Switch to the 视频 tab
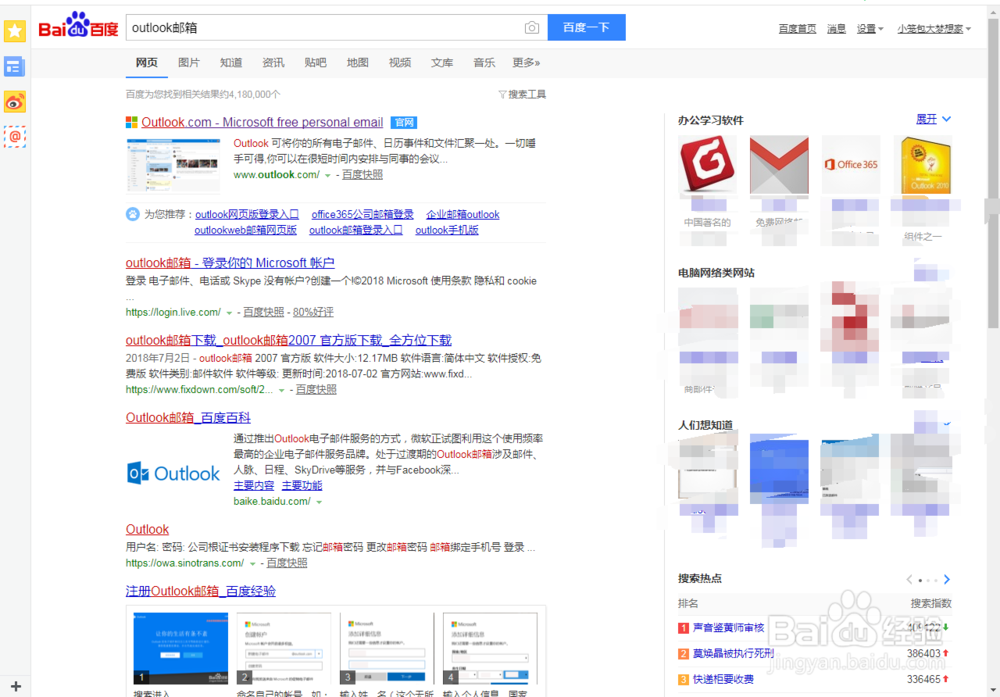The height and width of the screenshot is (697, 1000). click(x=400, y=62)
